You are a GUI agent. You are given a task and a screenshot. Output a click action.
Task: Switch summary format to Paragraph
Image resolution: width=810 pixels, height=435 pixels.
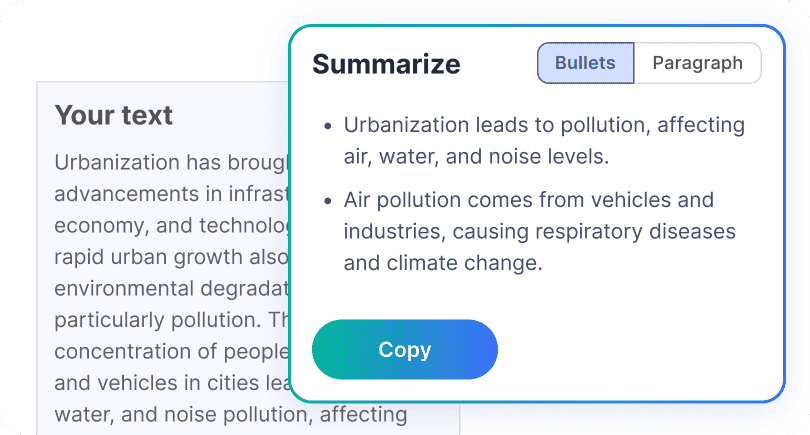pyautogui.click(x=697, y=63)
